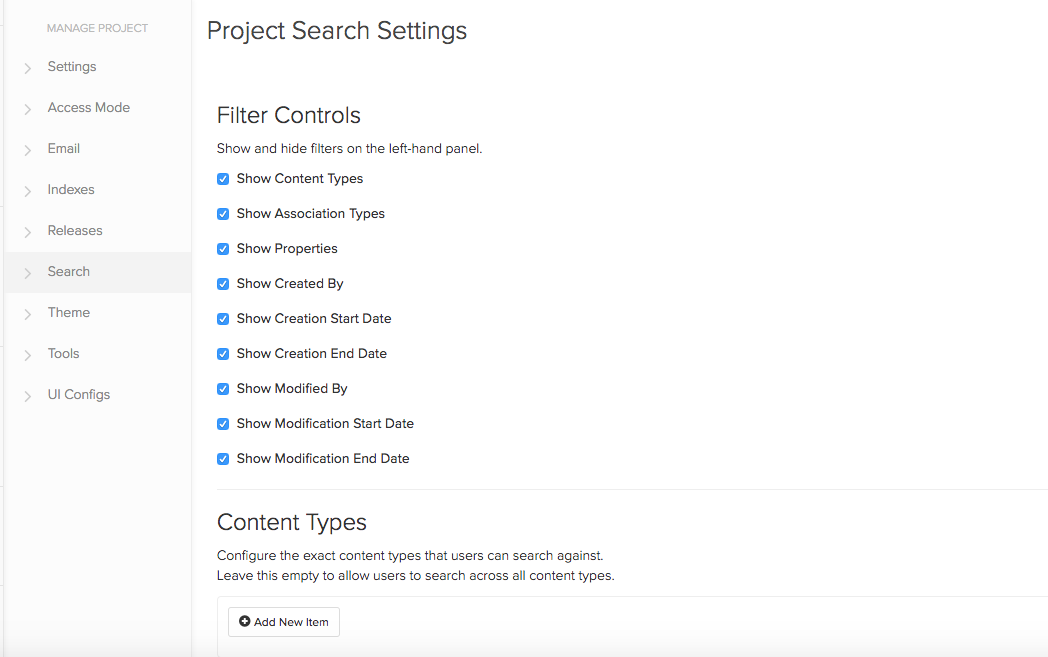Viewport: 1048px width, 657px height.
Task: Expand the Settings sidebar chevron
Action: point(27,66)
